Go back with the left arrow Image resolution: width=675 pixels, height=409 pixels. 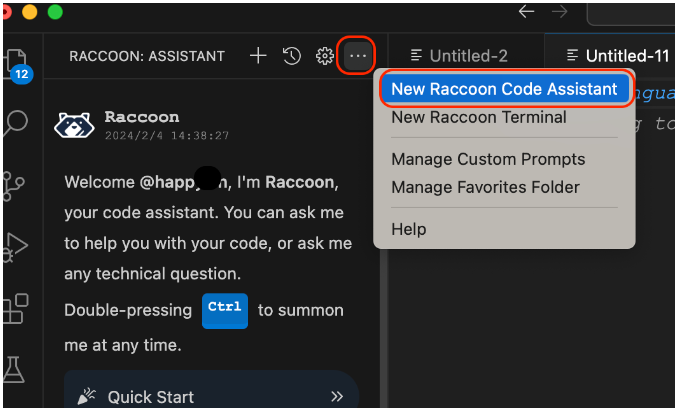[x=526, y=12]
